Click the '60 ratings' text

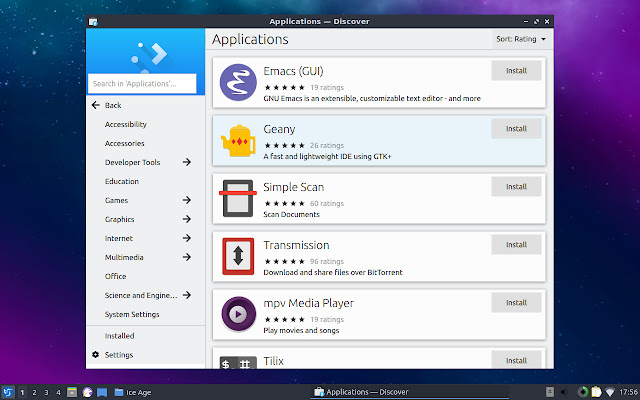click(x=327, y=203)
